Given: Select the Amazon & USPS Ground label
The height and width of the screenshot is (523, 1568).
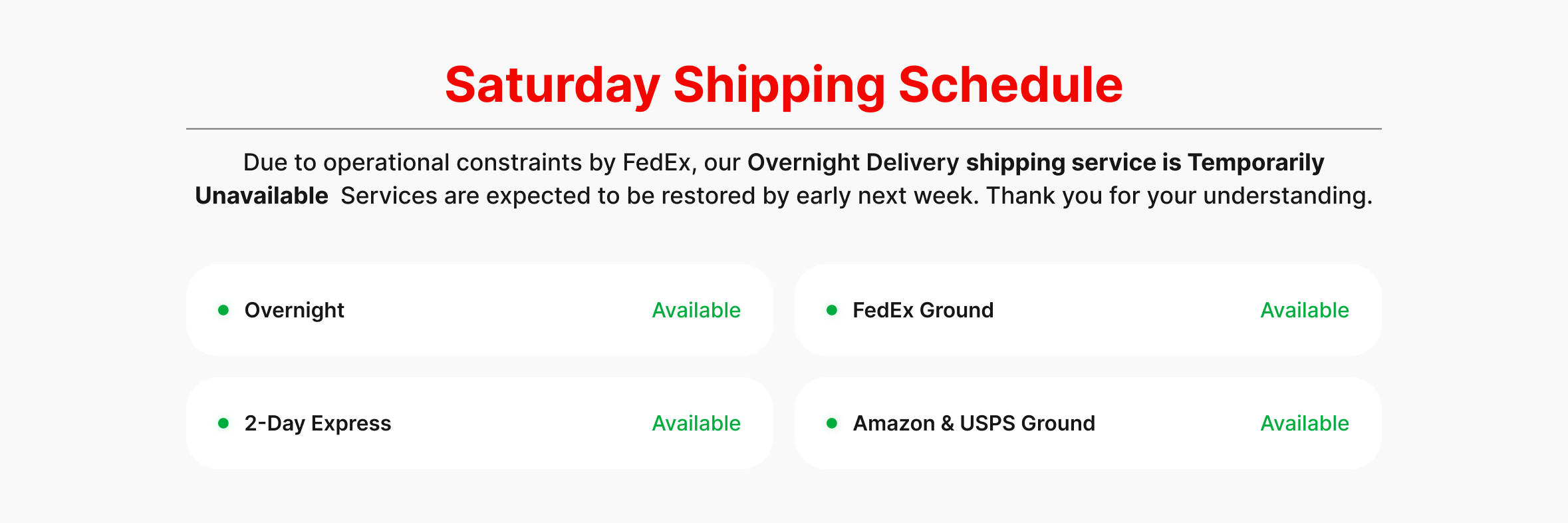Looking at the screenshot, I should [x=974, y=423].
